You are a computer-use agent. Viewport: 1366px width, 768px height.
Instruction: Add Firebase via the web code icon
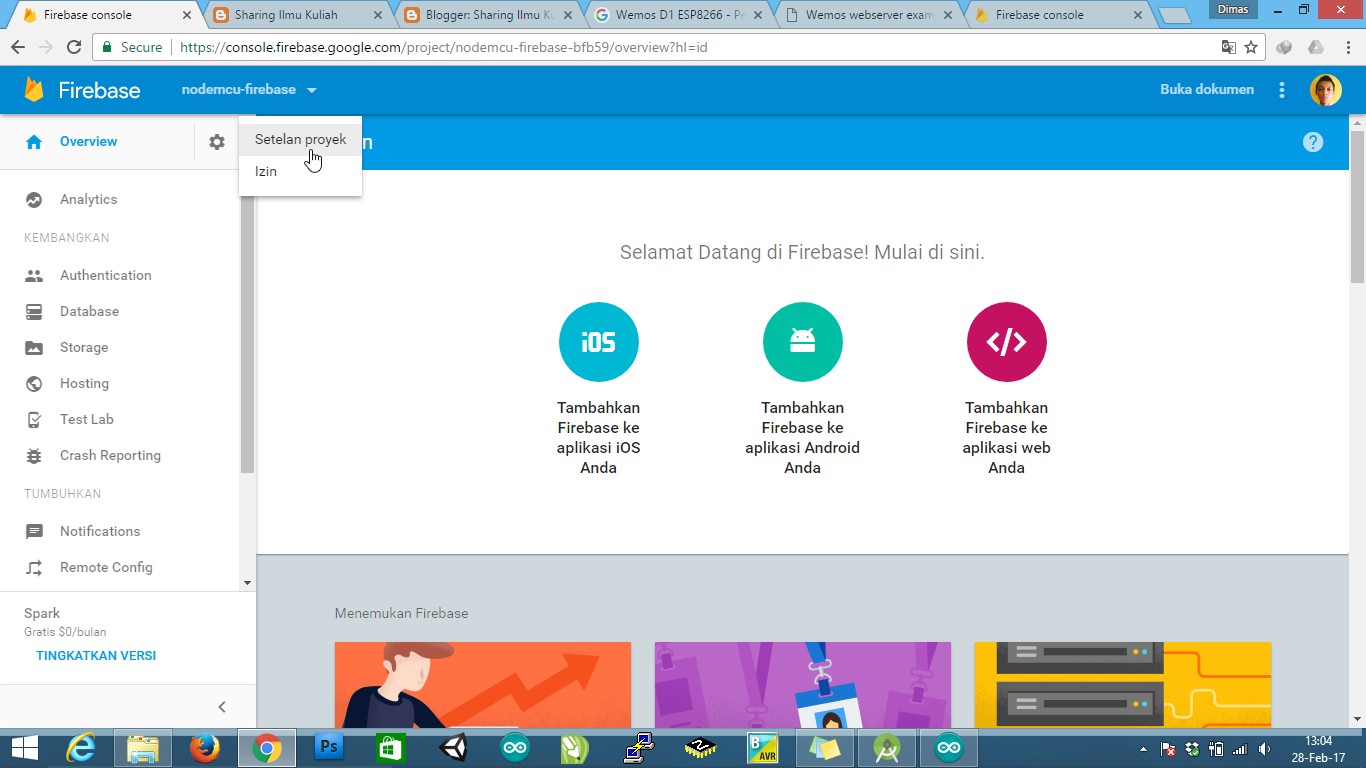pos(1007,342)
